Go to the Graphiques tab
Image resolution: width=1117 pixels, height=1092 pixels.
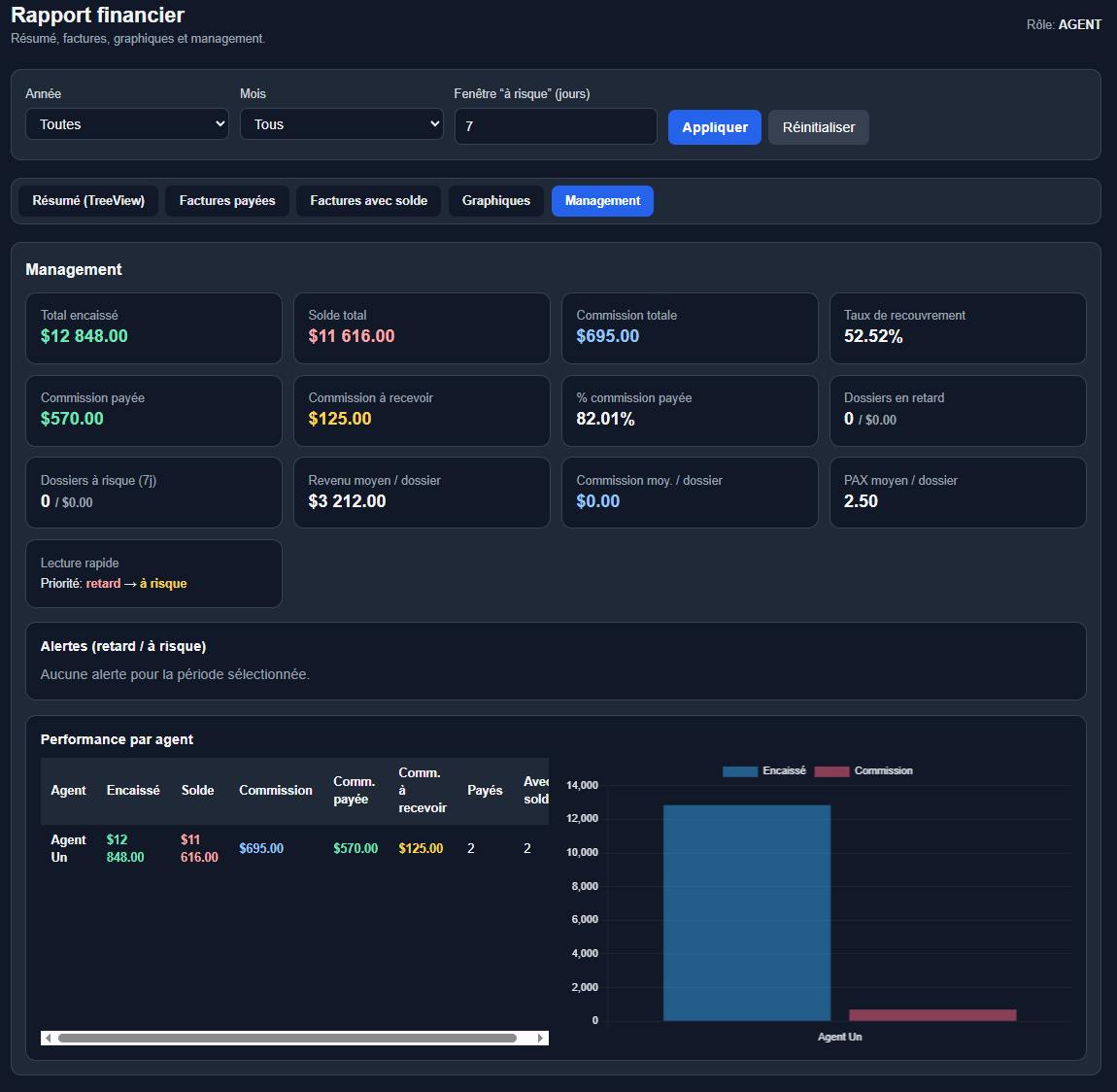coord(495,201)
